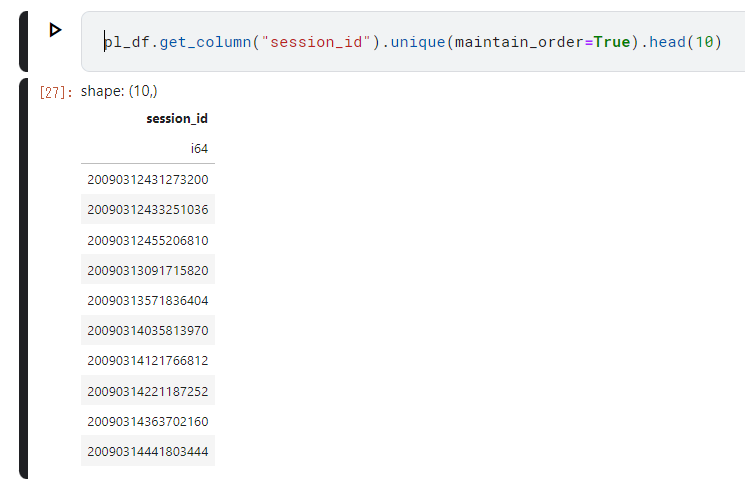Pick the 20090313091715820 row
This screenshot has width=745, height=482.
pos(148,270)
